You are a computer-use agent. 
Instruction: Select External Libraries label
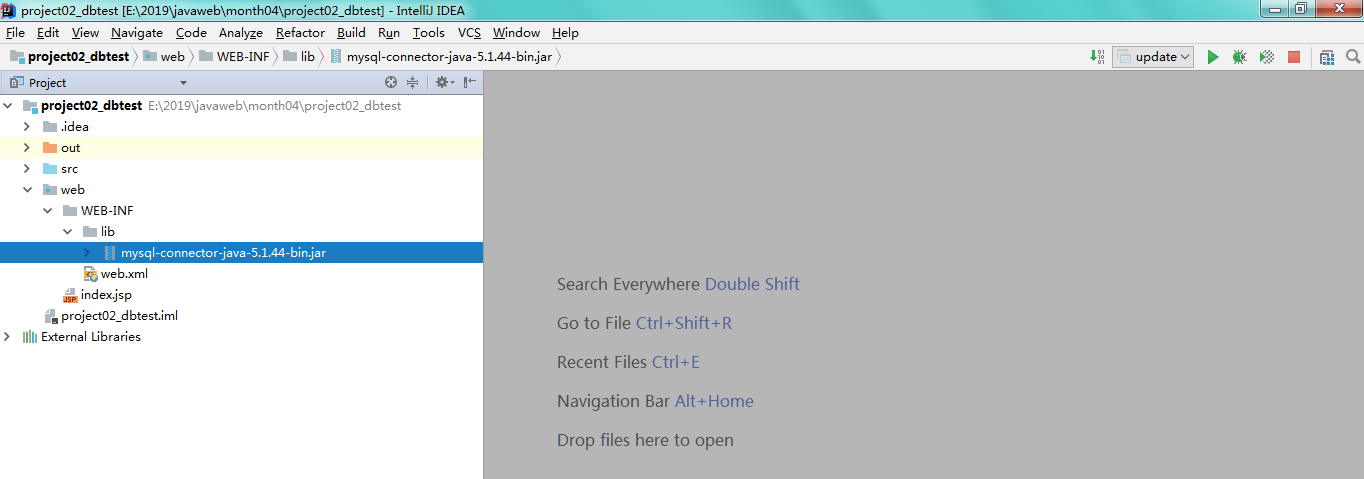[x=91, y=337]
